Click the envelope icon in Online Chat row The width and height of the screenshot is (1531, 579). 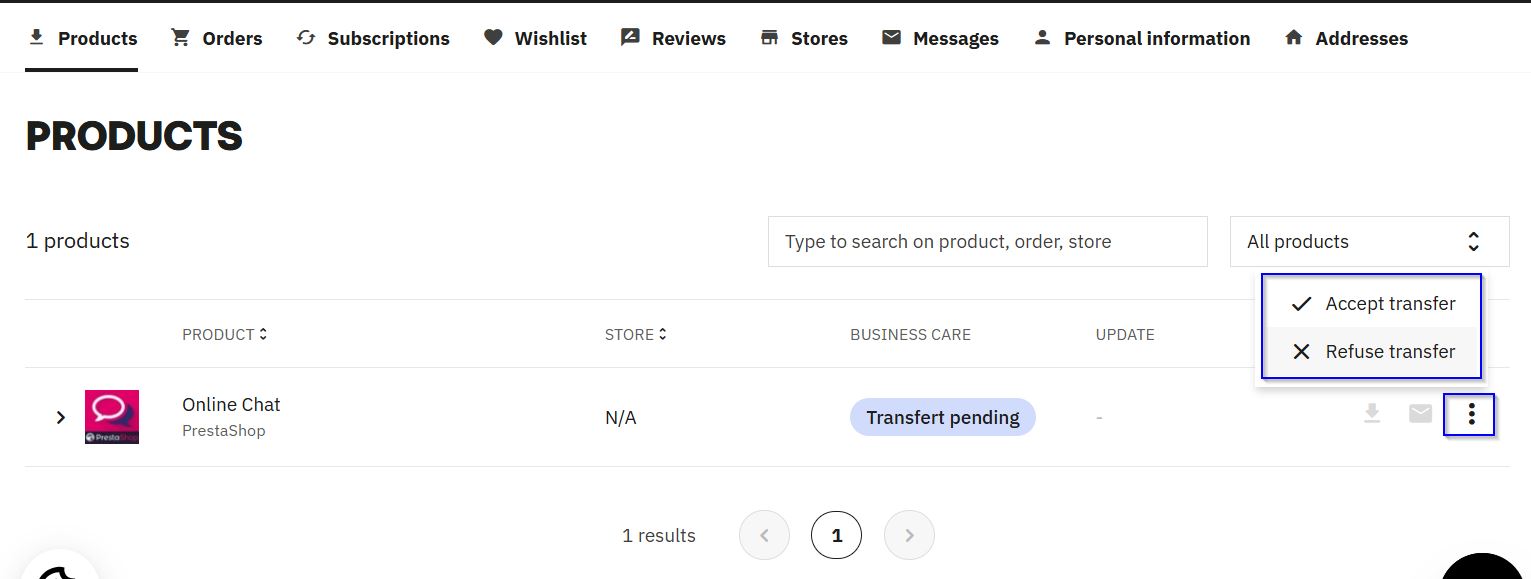point(1420,414)
